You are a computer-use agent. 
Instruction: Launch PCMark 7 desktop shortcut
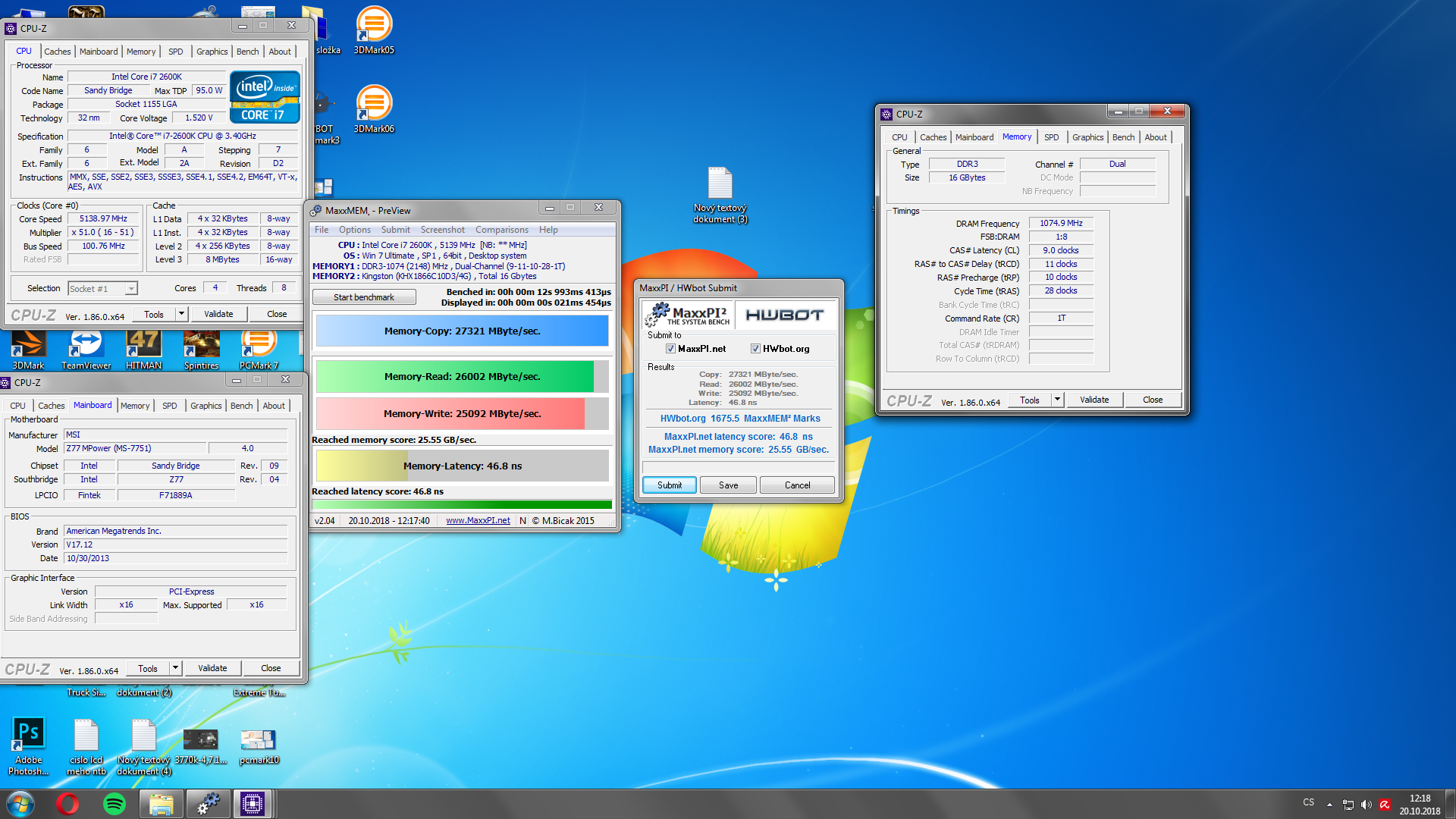coord(259,350)
